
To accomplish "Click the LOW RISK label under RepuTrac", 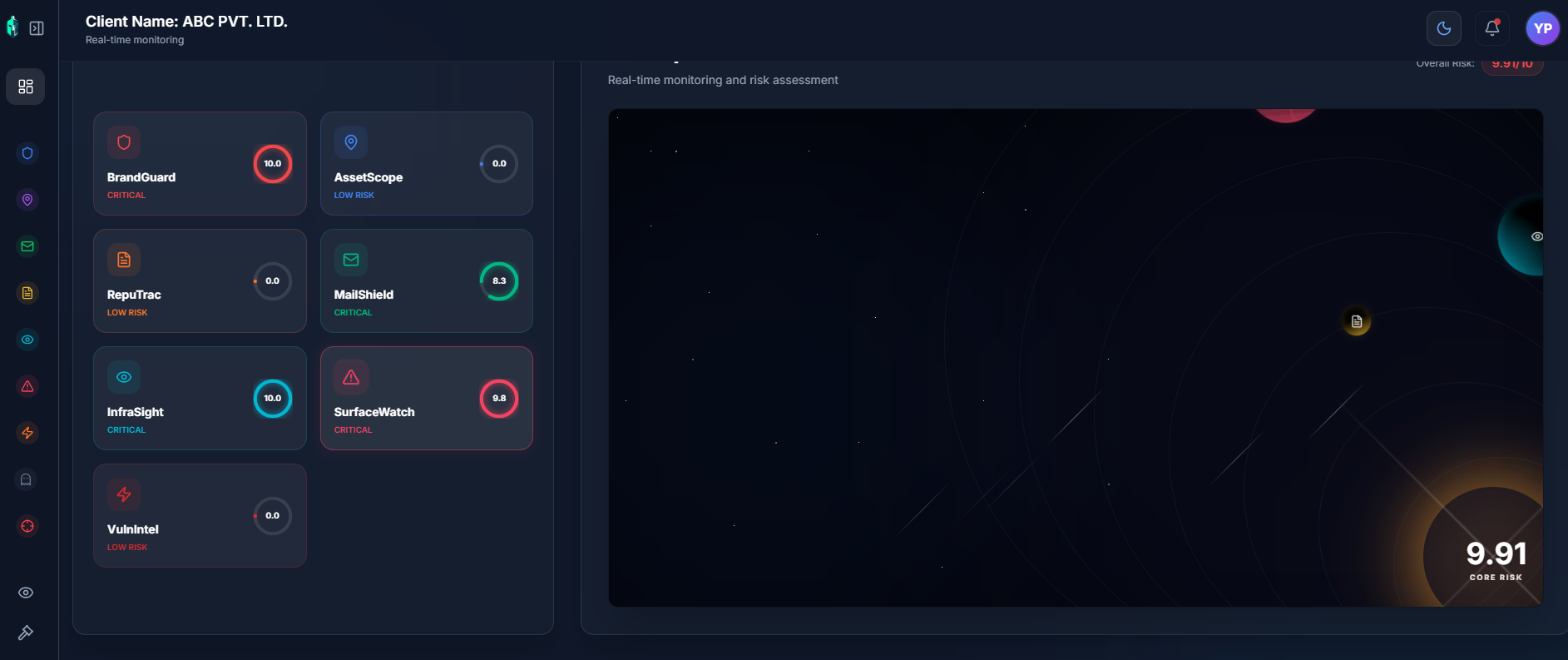I will 127,312.
